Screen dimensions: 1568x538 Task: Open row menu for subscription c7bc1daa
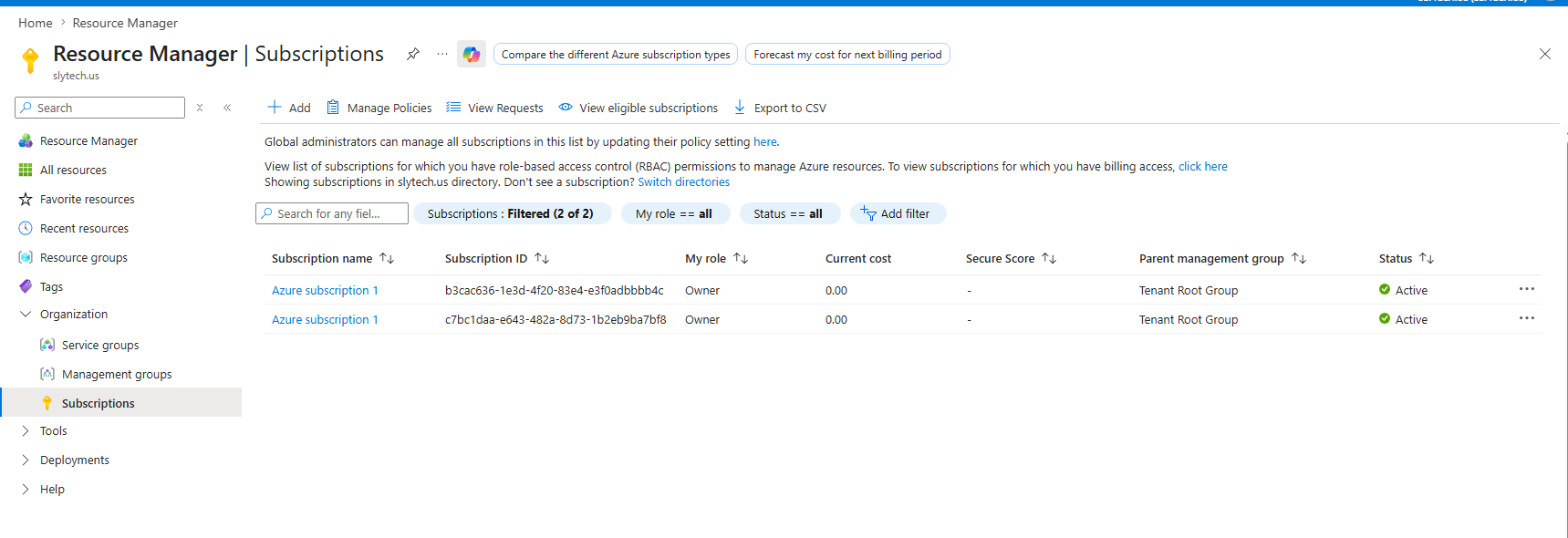tap(1527, 318)
